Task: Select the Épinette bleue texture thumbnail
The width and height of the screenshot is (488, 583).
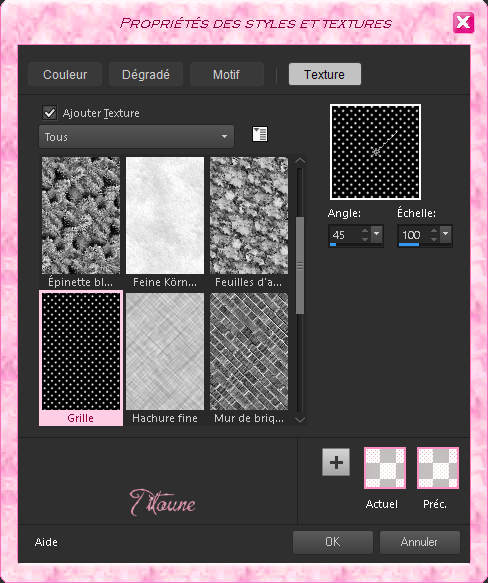Action: click(x=81, y=216)
